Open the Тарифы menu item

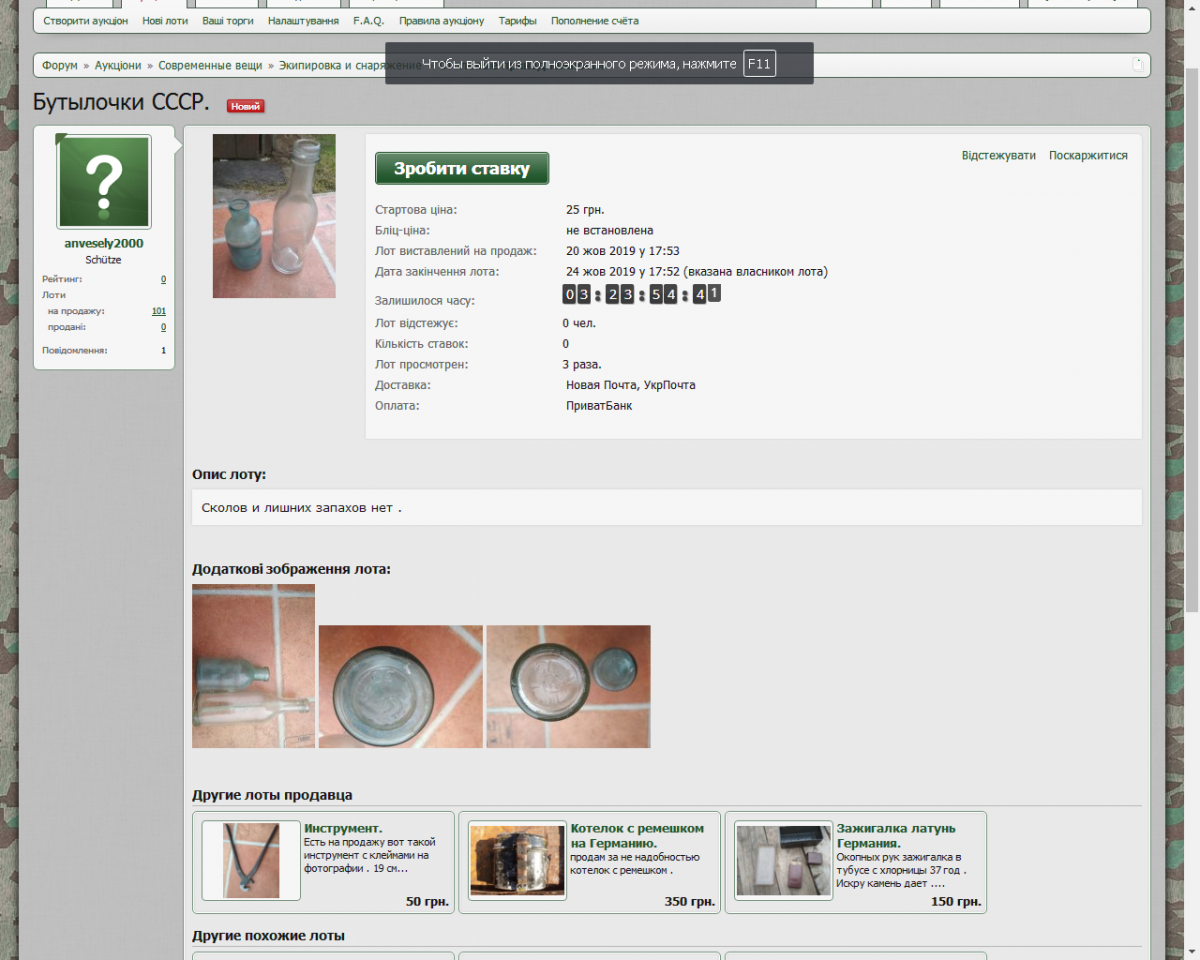point(517,21)
